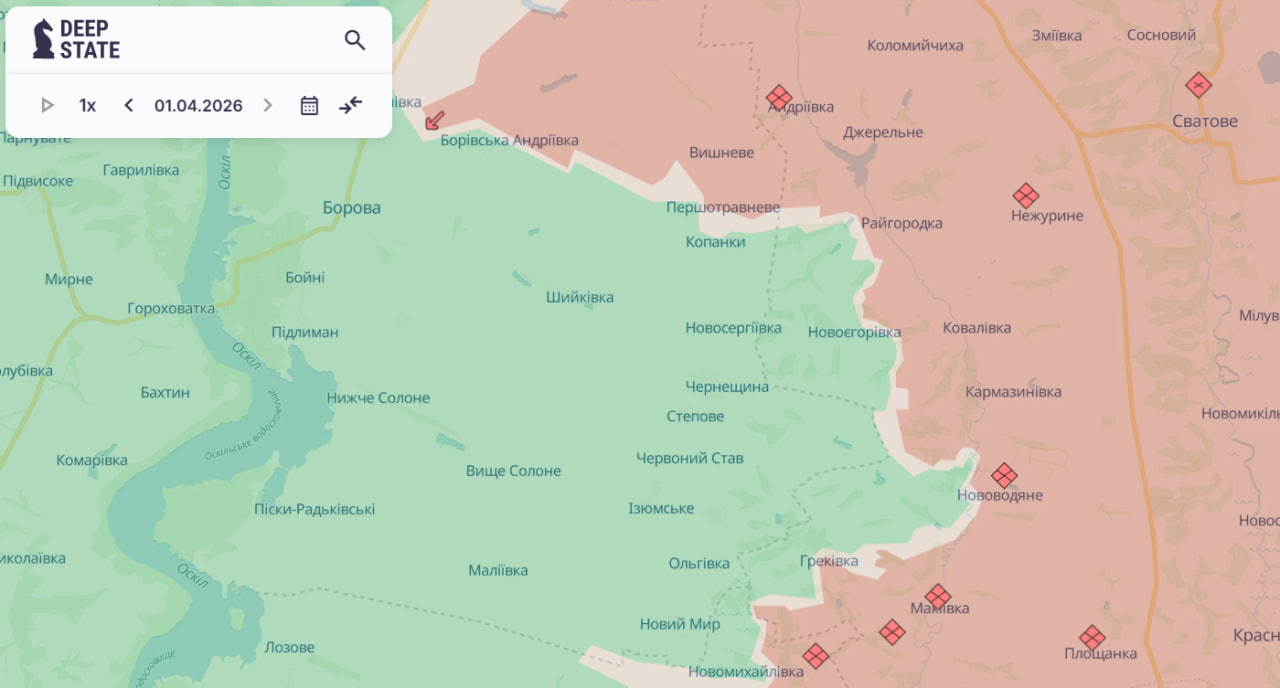Click the Червоний Став label
Viewport: 1280px width, 688px height.
click(x=690, y=458)
